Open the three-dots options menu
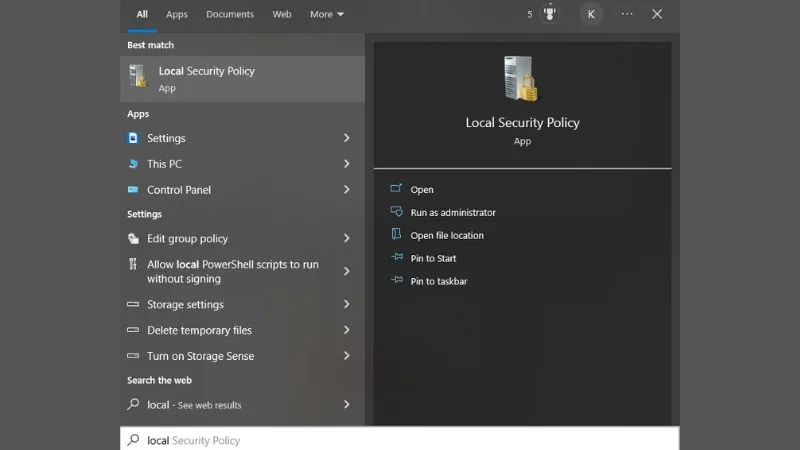 point(627,14)
